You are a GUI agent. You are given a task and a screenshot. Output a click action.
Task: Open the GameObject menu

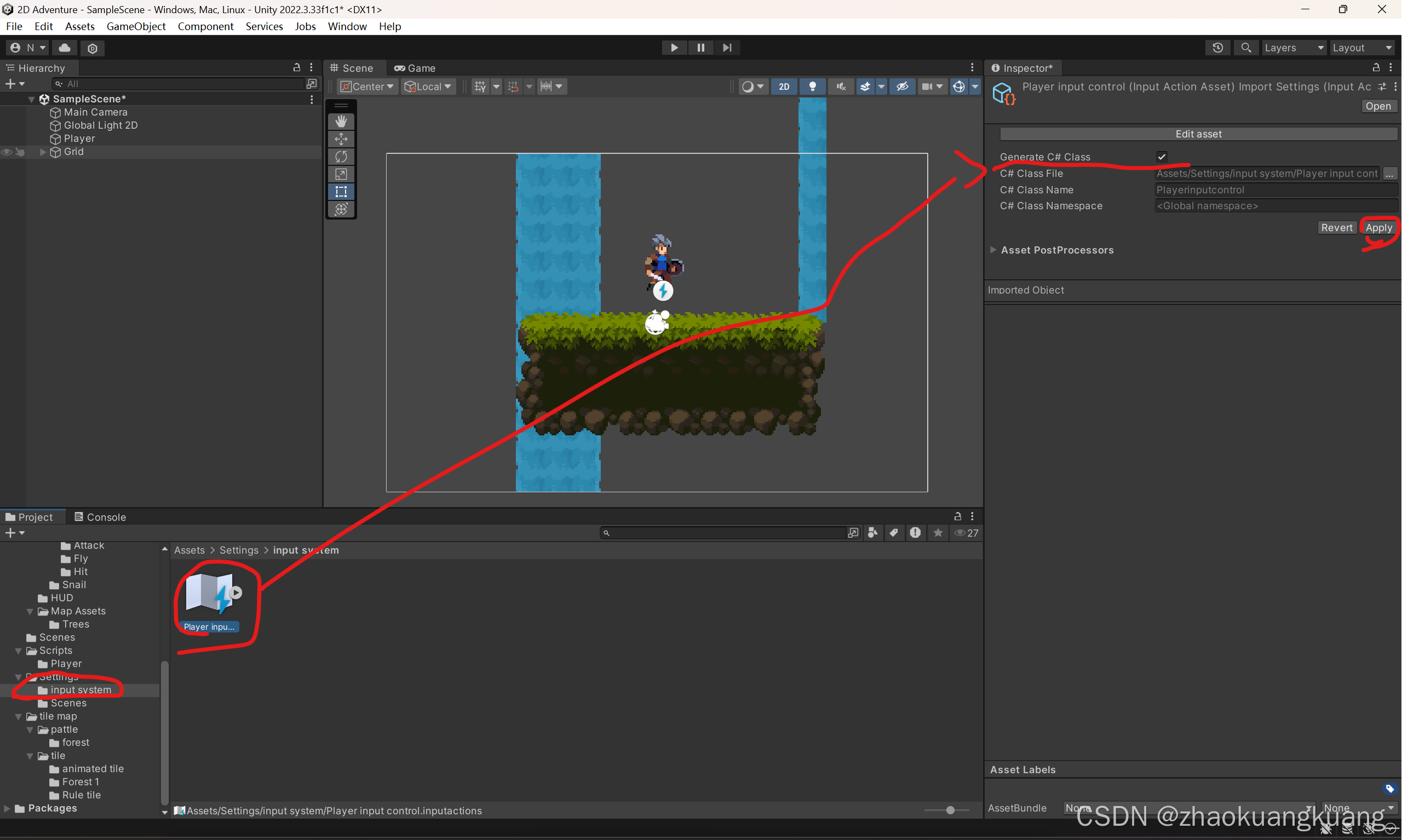[136, 26]
